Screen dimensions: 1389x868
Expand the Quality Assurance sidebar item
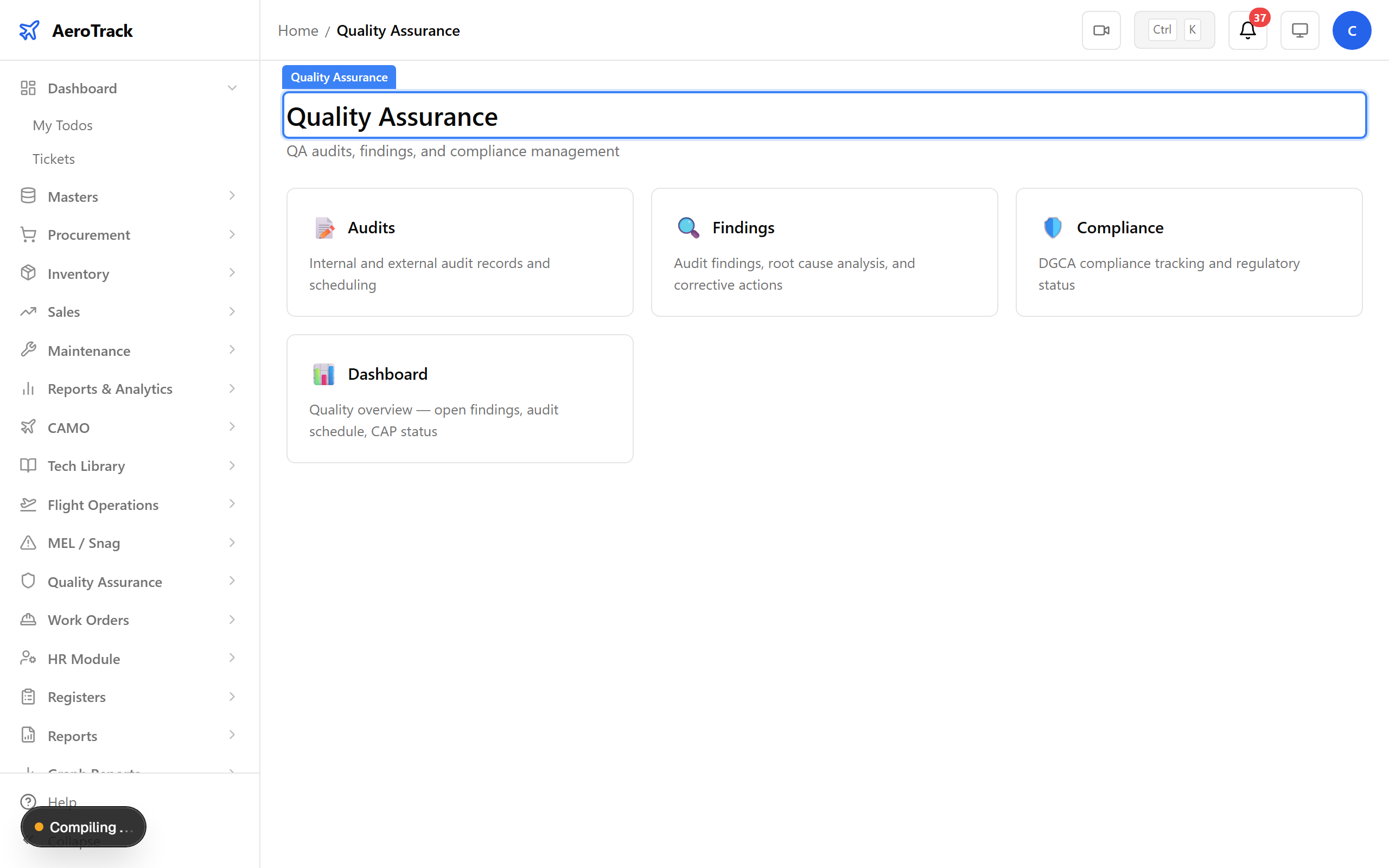pyautogui.click(x=232, y=581)
